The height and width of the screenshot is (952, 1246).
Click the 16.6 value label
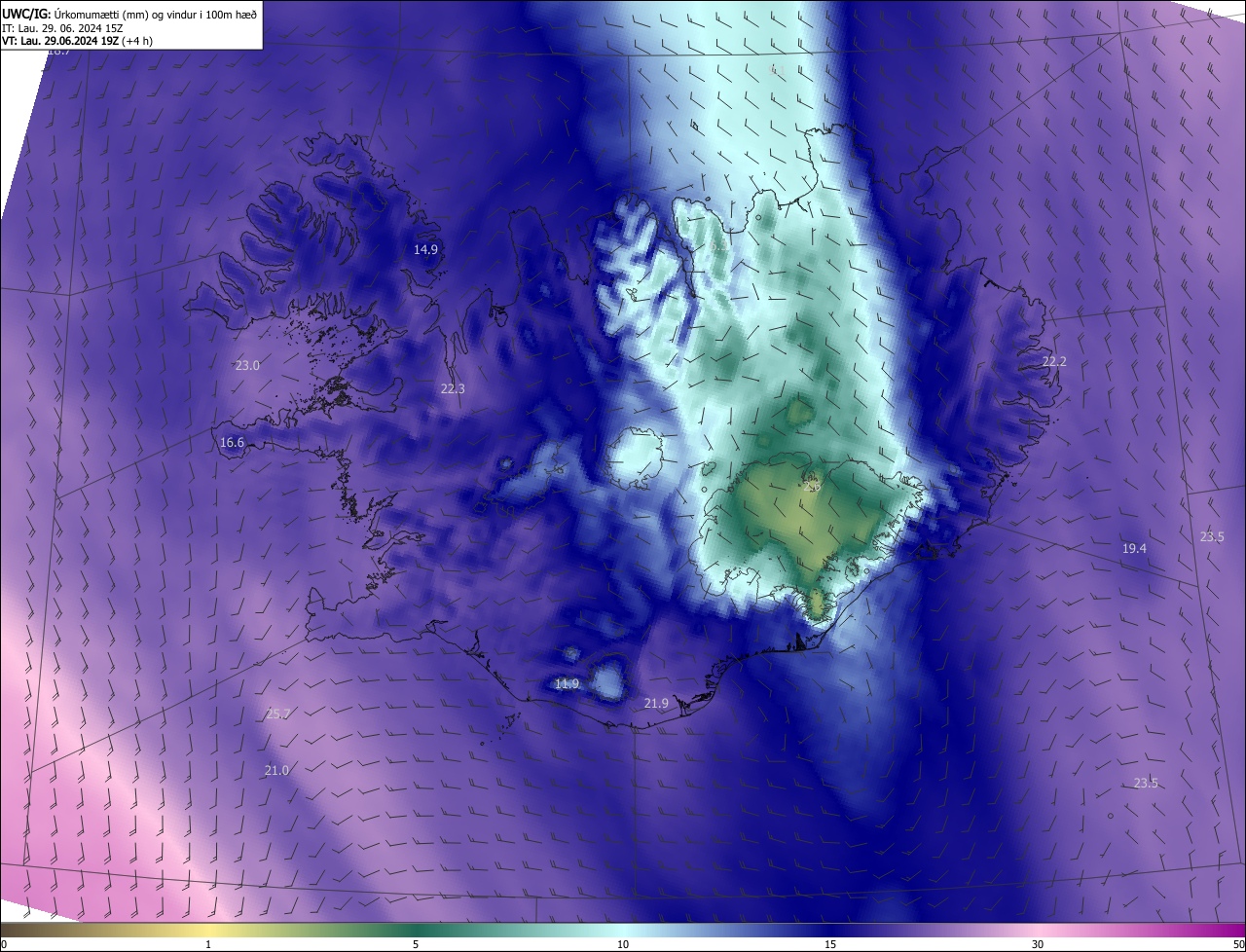(x=232, y=443)
